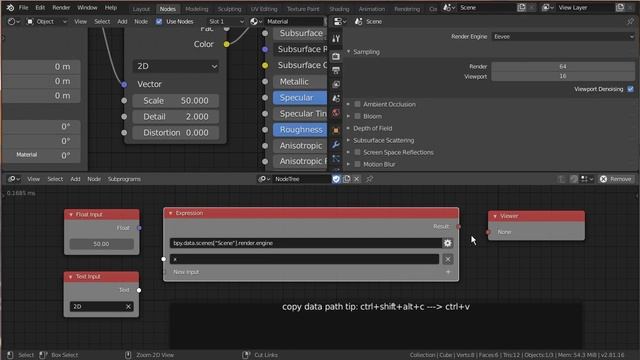The image size is (640, 360).
Task: Create a new scene with copy icon
Action: point(522,8)
